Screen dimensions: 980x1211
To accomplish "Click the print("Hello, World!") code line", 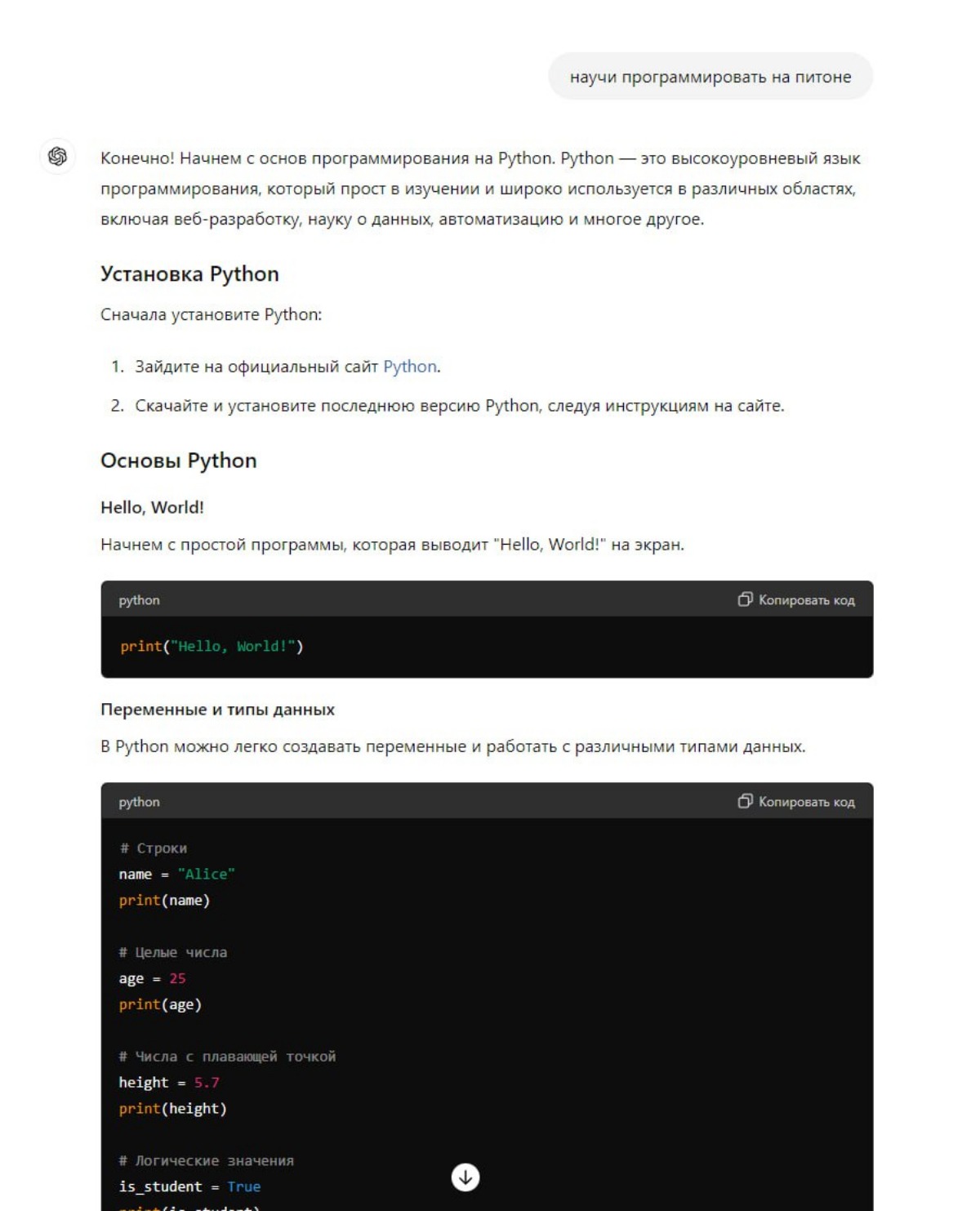I will tap(212, 646).
